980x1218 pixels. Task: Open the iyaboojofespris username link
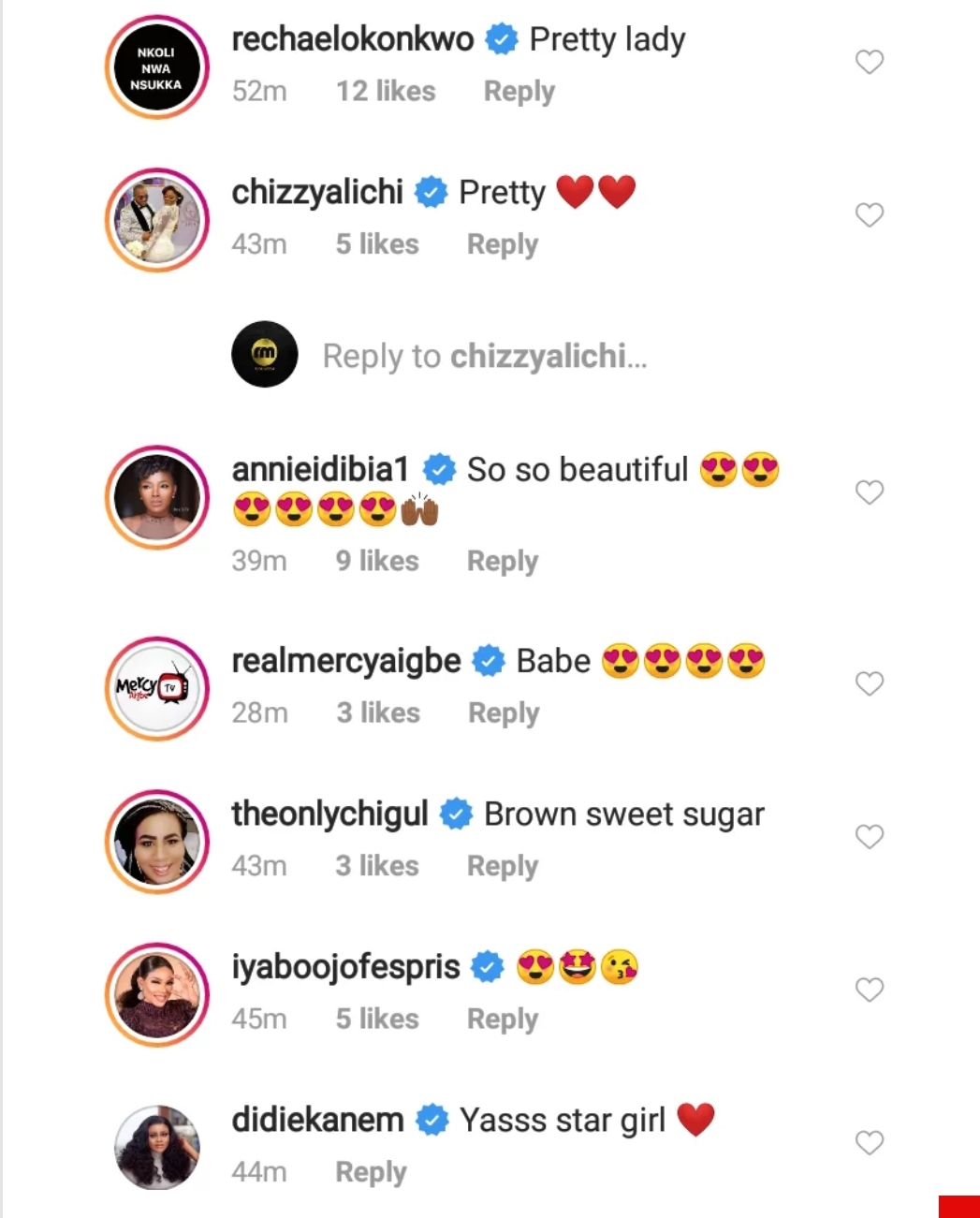[x=345, y=967]
